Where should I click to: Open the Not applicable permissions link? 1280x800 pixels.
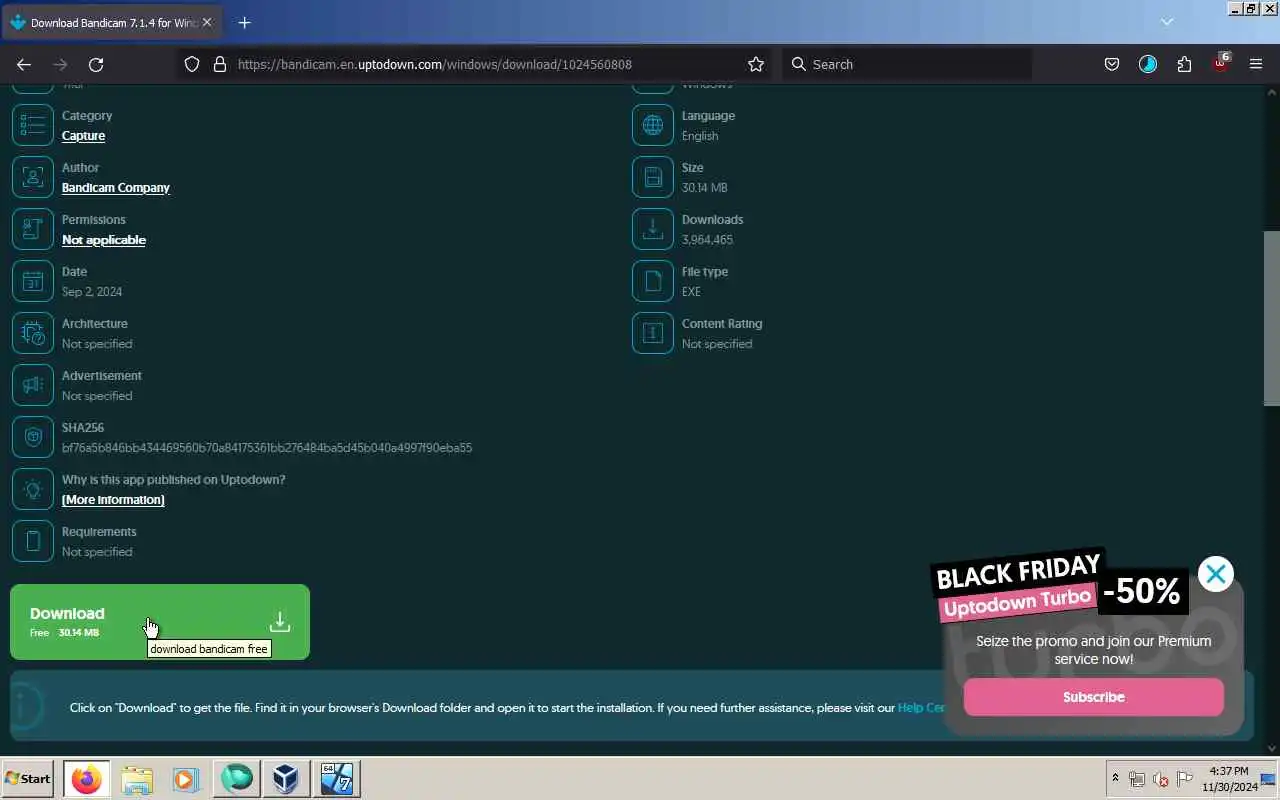(x=104, y=240)
